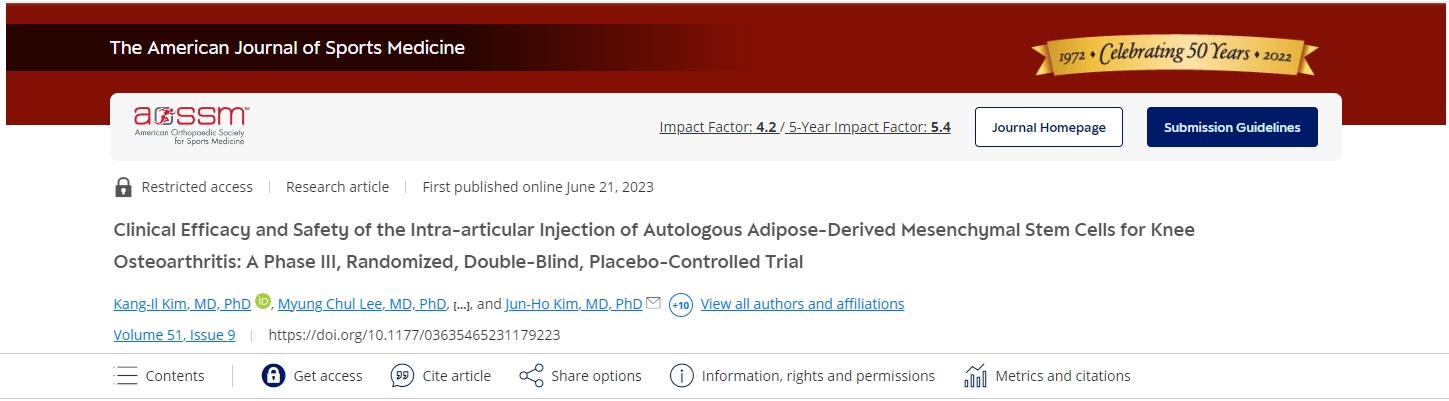Image resolution: width=1449 pixels, height=401 pixels.
Task: Click author link Myung Chul Lee, MD, PhD
Action: pyautogui.click(x=362, y=304)
